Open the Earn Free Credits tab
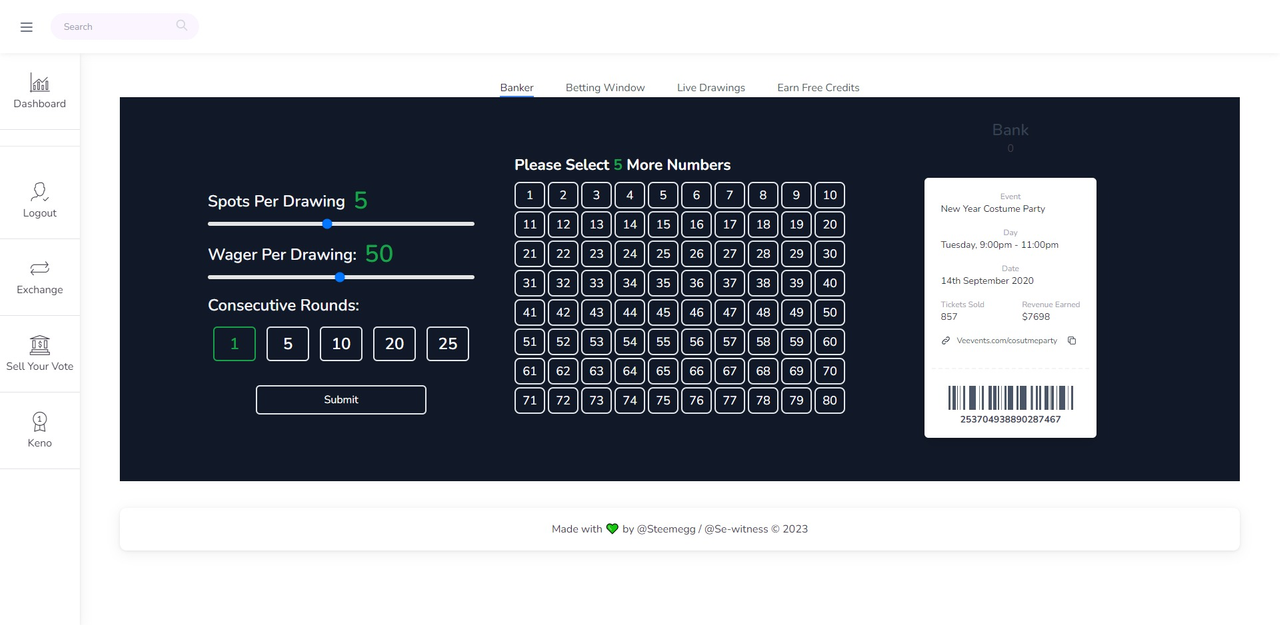The height and width of the screenshot is (625, 1280). [818, 88]
